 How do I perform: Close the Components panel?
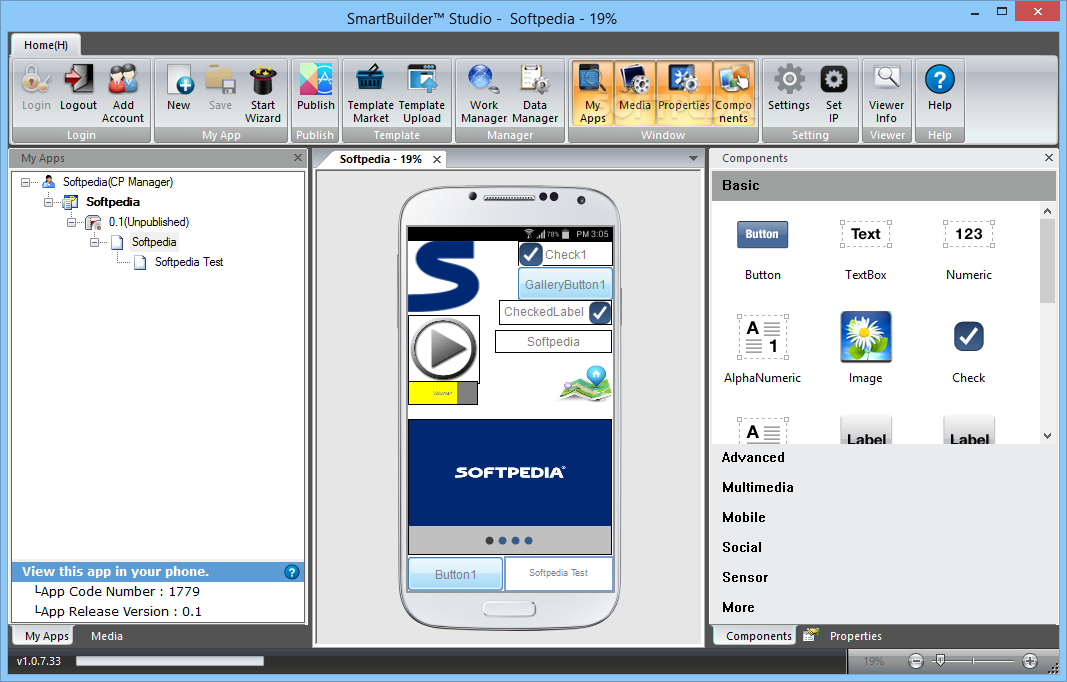coord(1049,158)
